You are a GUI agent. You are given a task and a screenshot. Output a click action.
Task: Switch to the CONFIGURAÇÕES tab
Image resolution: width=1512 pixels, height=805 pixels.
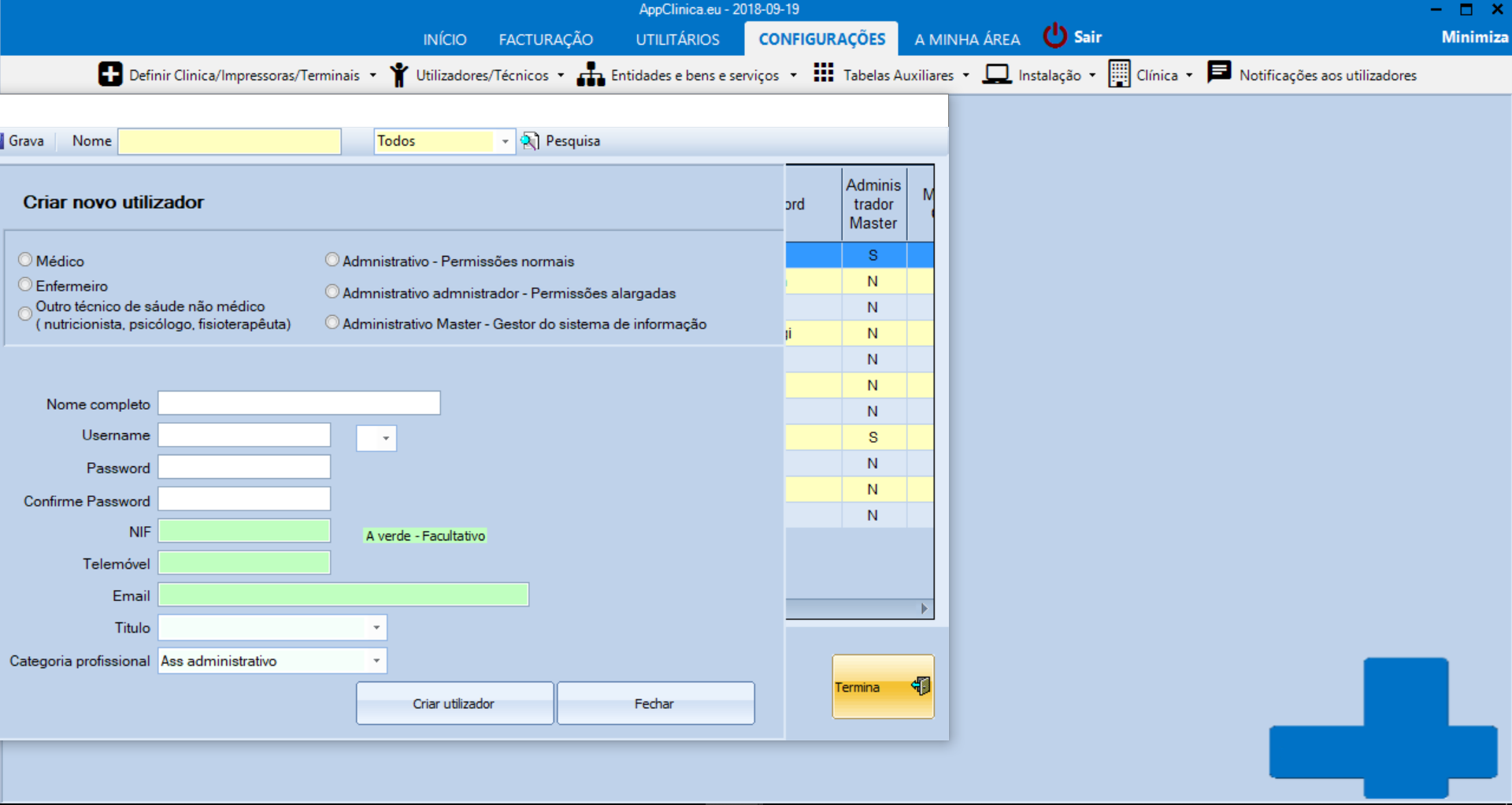tap(821, 39)
